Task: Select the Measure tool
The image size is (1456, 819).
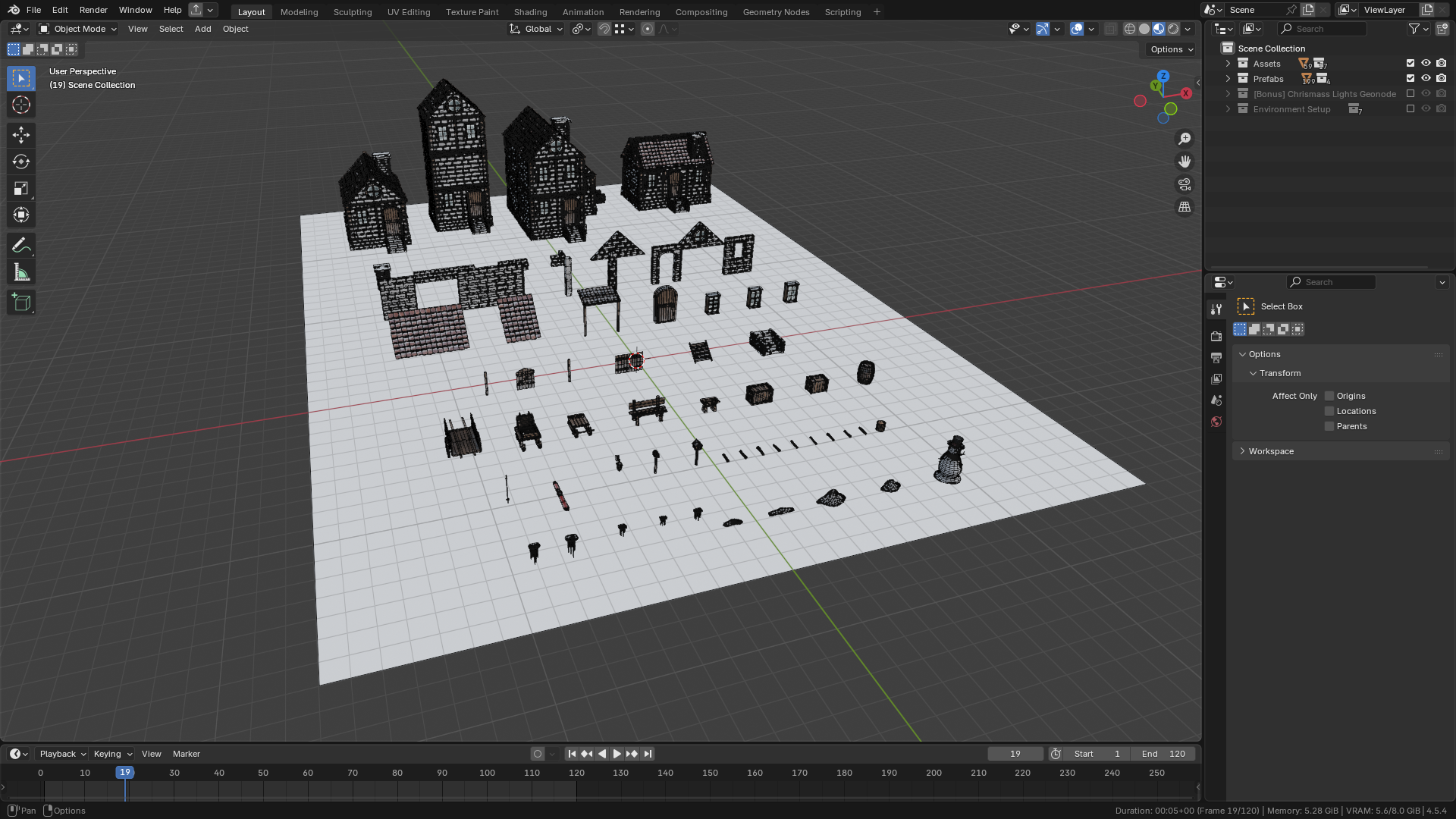Action: pos(21,272)
